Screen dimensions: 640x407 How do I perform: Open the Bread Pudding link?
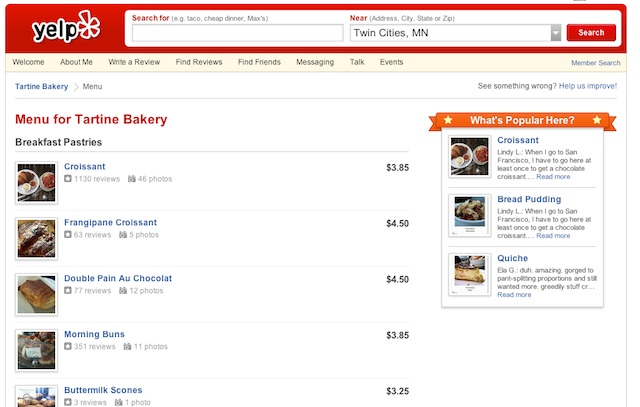coord(529,199)
